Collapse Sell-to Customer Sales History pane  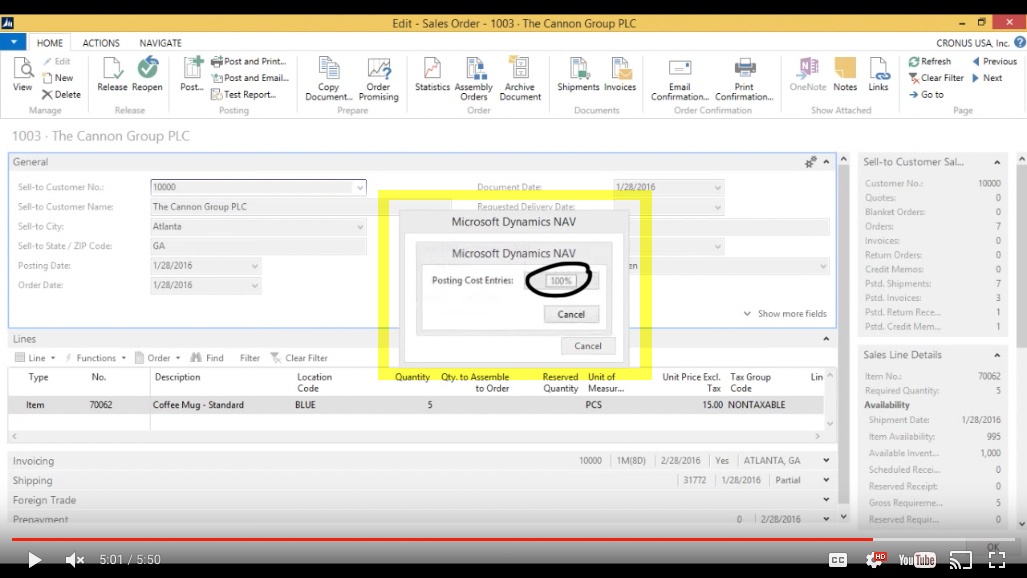pyautogui.click(x=997, y=162)
